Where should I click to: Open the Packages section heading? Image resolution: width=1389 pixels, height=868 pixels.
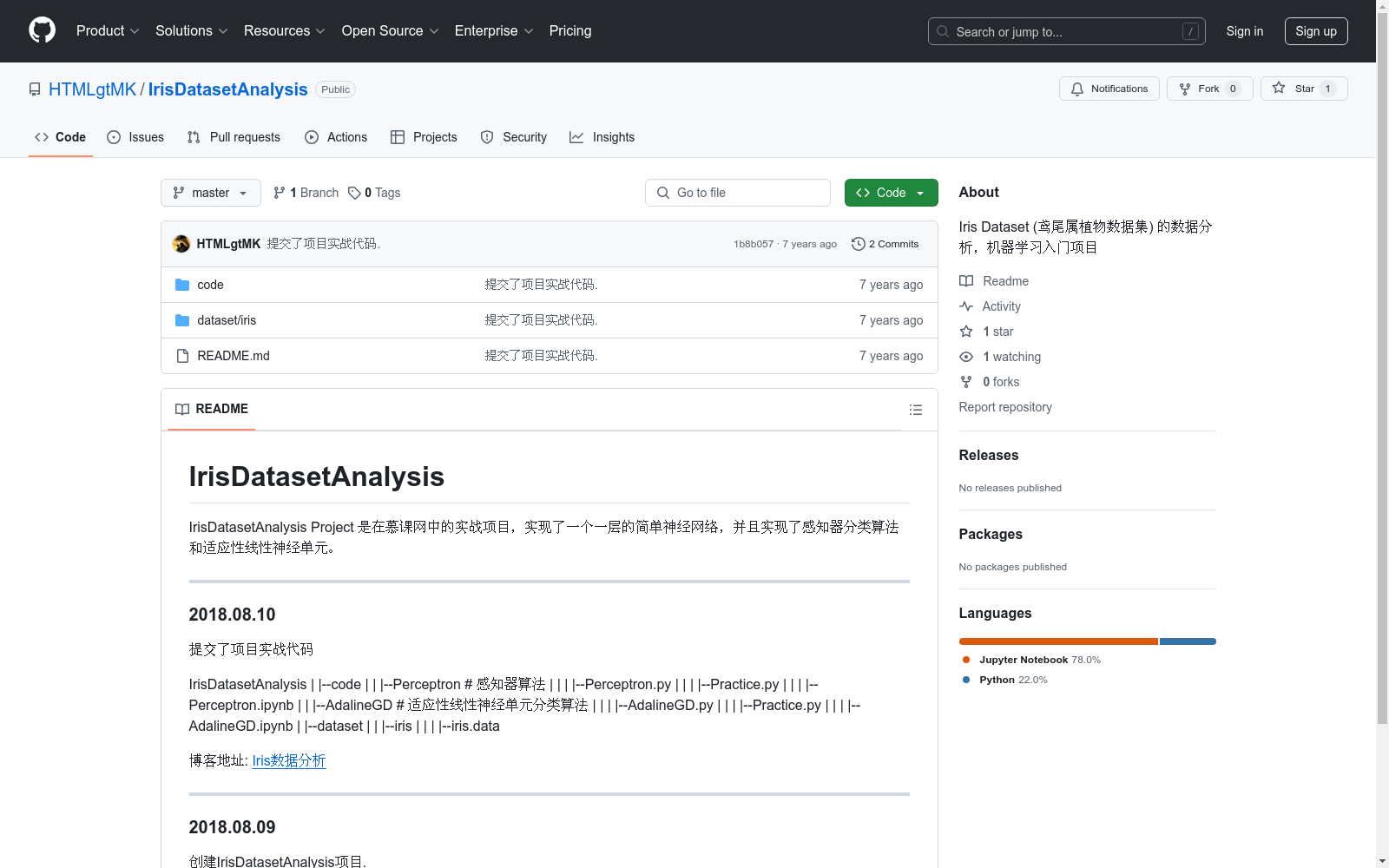(x=991, y=534)
